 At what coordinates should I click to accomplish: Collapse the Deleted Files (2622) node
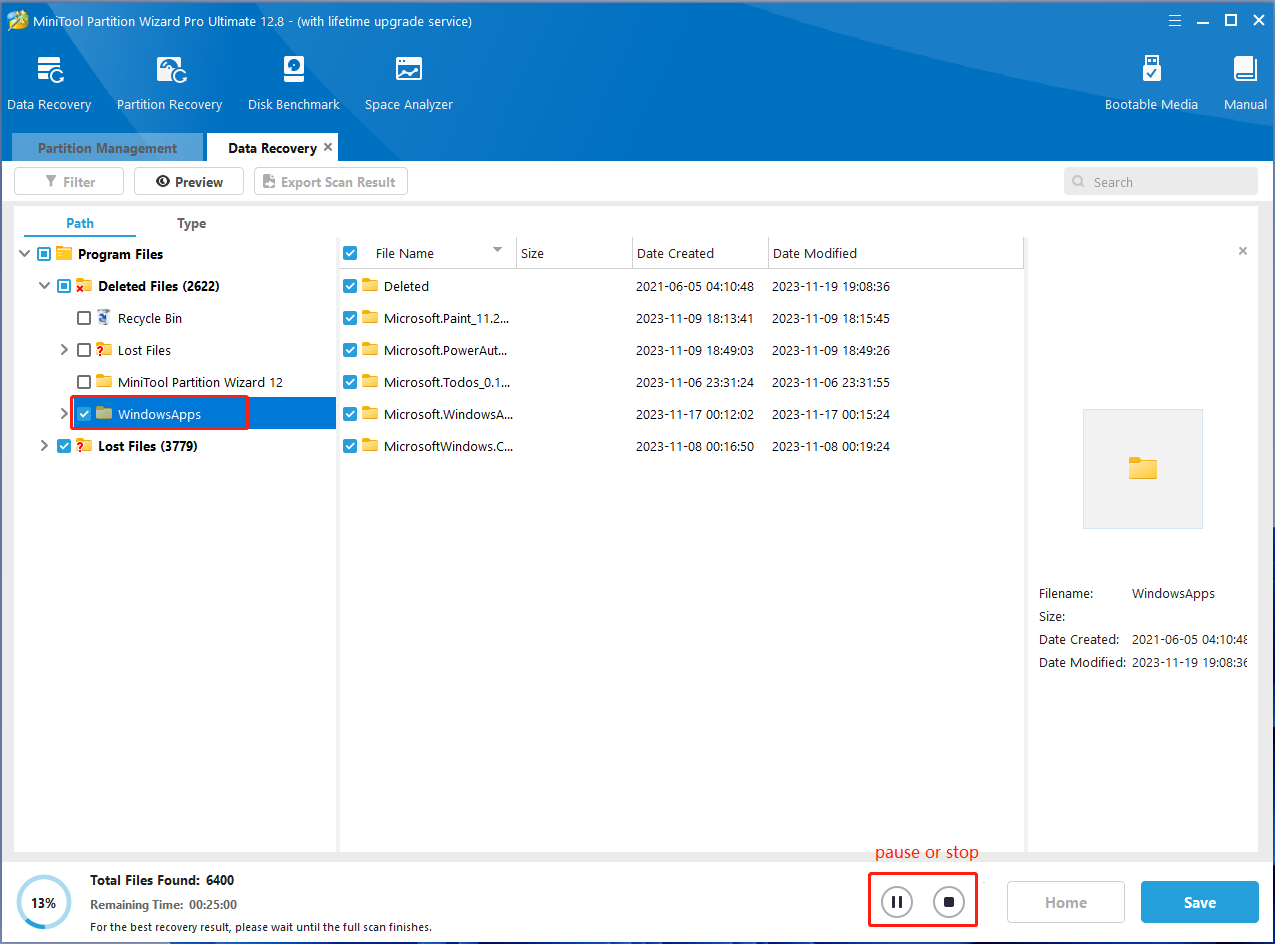click(x=44, y=285)
